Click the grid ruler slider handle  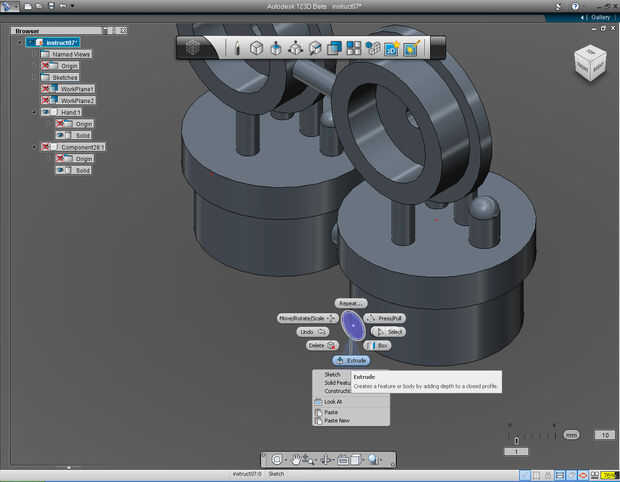pos(516,440)
